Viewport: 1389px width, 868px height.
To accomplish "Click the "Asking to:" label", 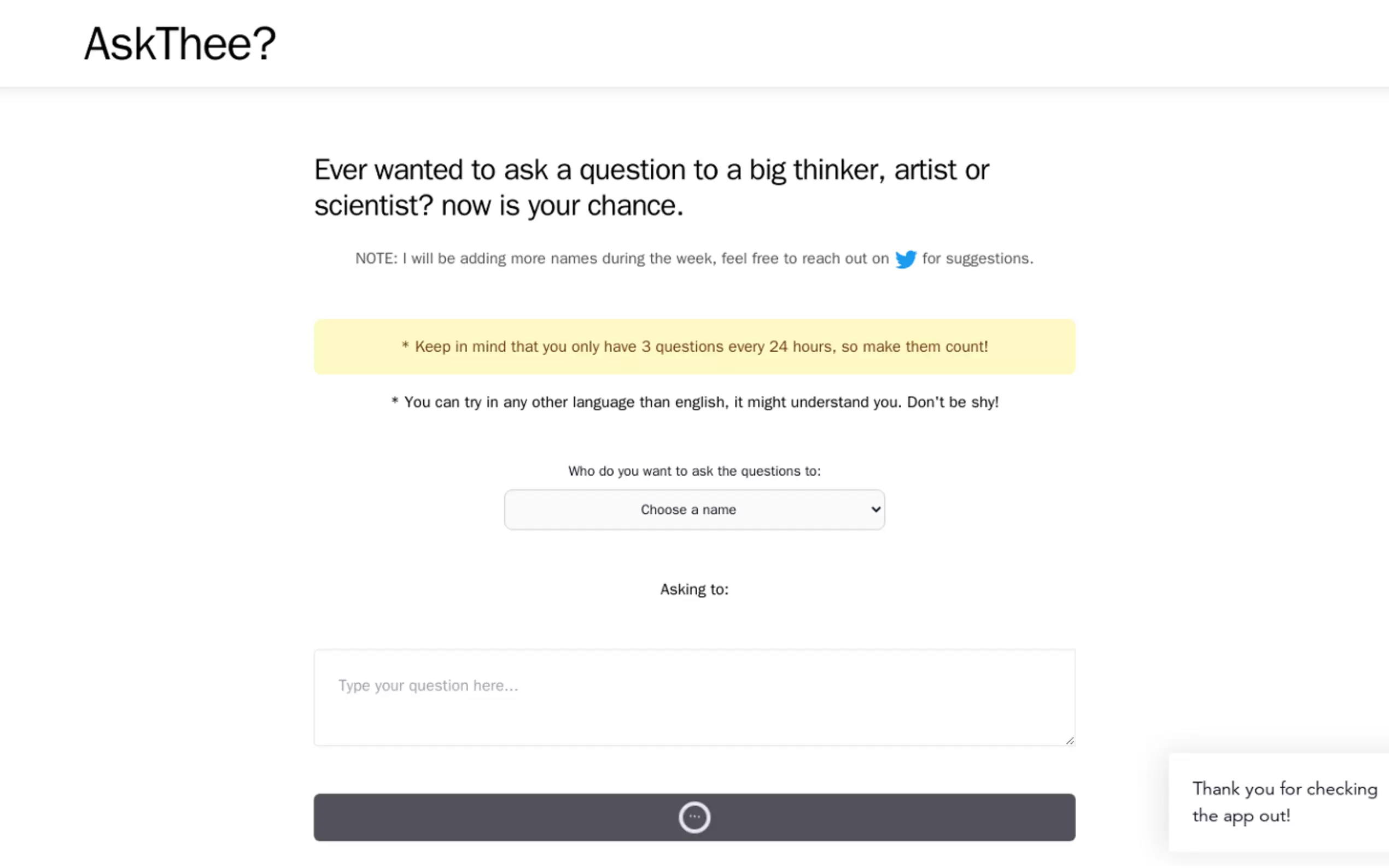I will point(694,590).
